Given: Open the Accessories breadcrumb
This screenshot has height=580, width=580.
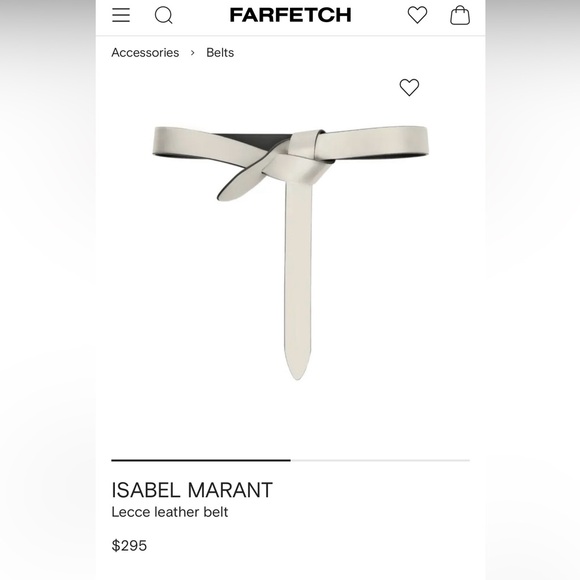Looking at the screenshot, I should coord(145,53).
